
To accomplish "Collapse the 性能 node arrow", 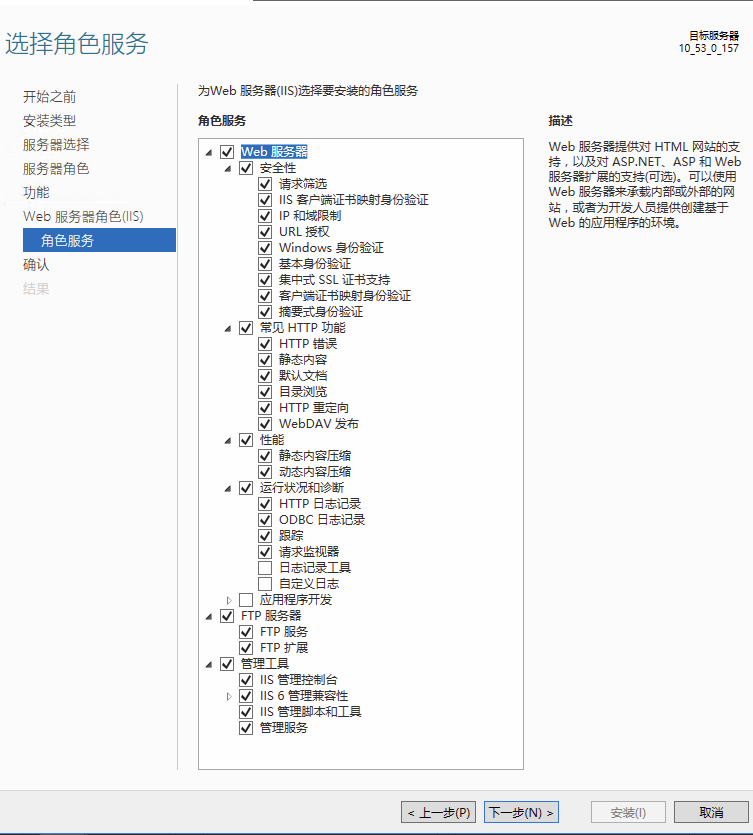I will [x=228, y=441].
